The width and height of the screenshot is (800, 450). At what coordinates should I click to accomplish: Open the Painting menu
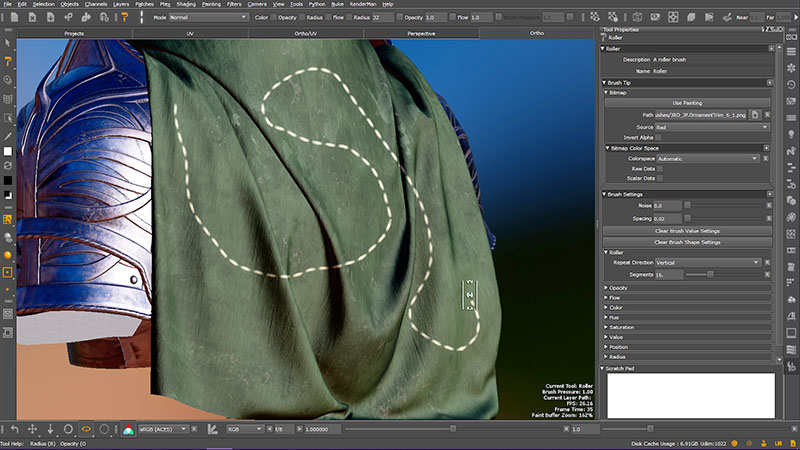[x=211, y=4]
